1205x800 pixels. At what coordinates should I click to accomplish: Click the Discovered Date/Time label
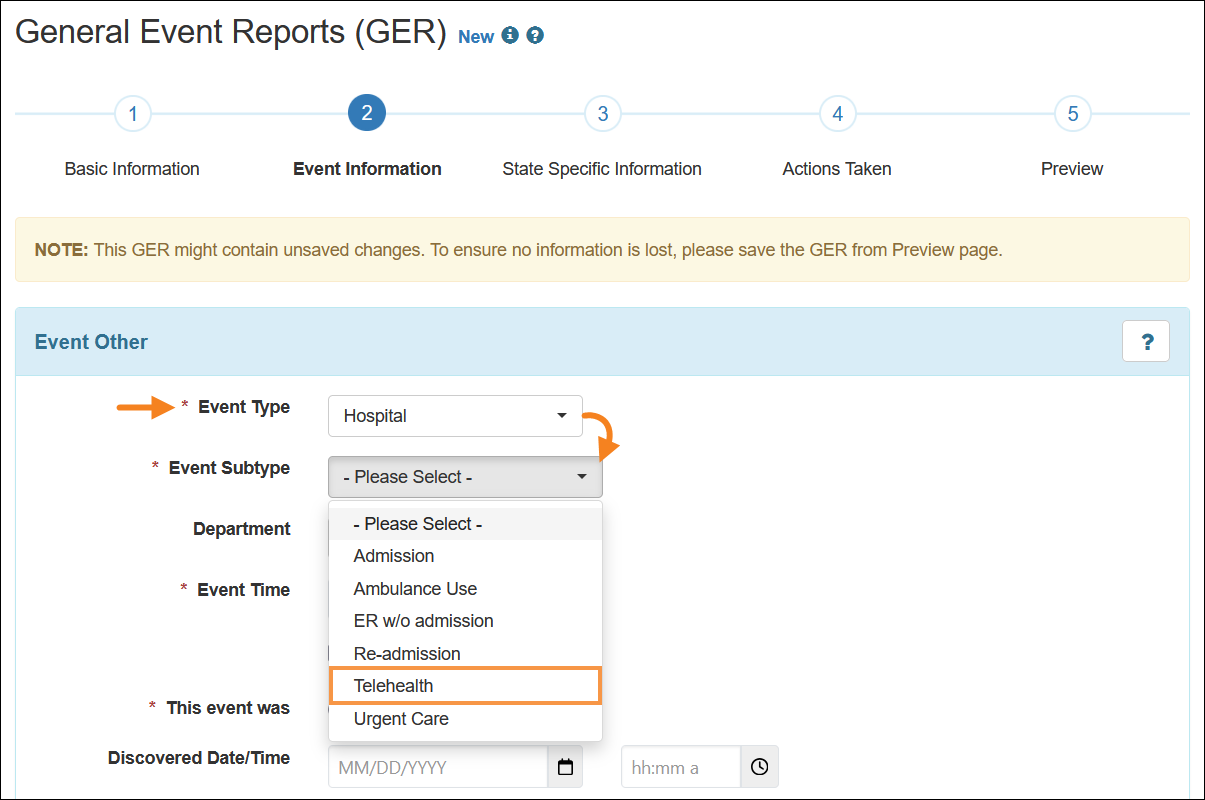(x=199, y=758)
